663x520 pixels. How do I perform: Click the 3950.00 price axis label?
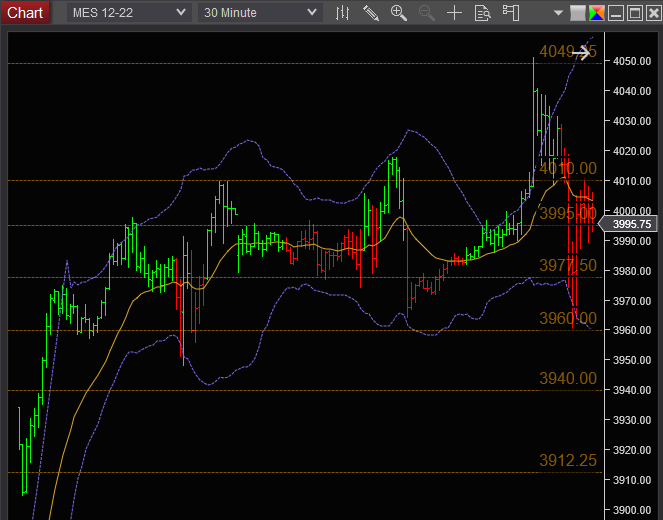point(632,360)
